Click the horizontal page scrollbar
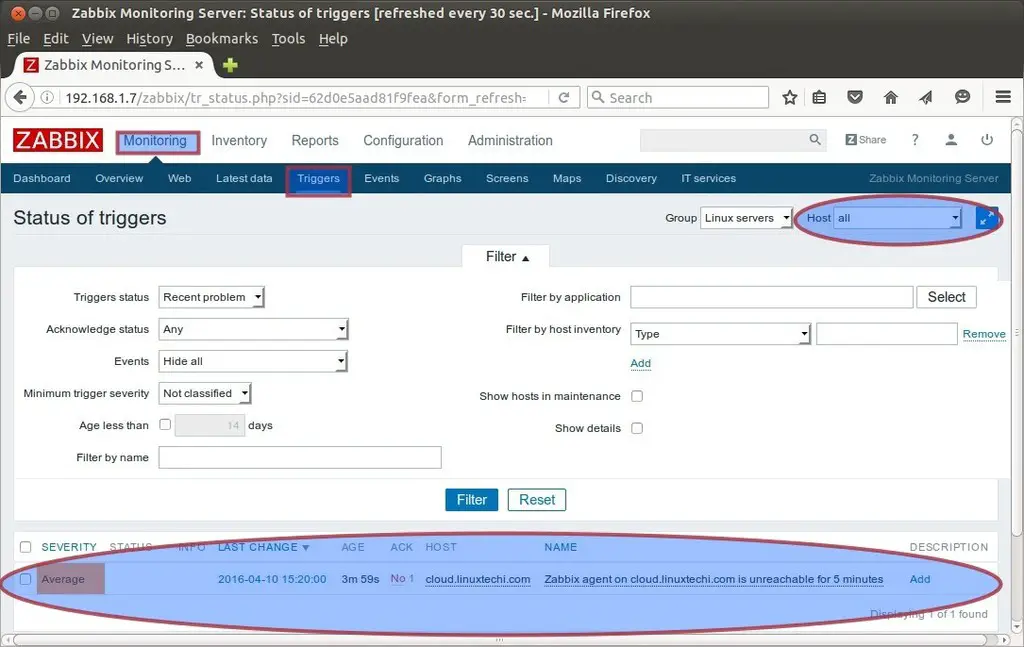1024x647 pixels. coord(501,640)
